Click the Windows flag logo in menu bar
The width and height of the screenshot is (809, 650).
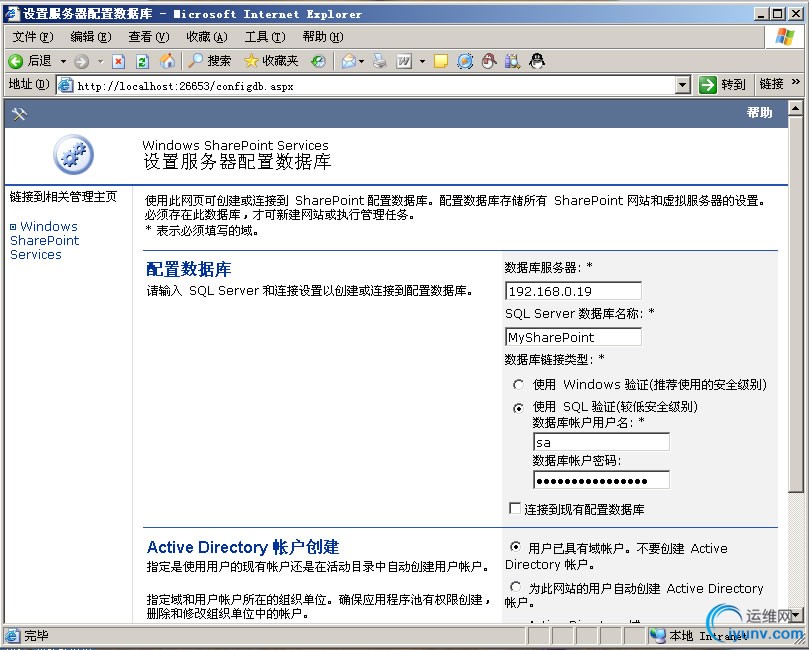pyautogui.click(x=784, y=37)
